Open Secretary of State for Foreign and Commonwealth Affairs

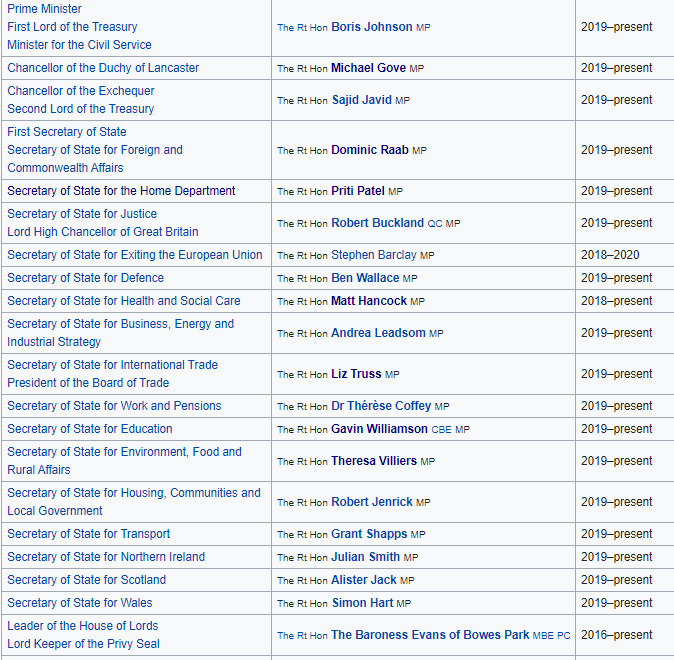click(95, 159)
